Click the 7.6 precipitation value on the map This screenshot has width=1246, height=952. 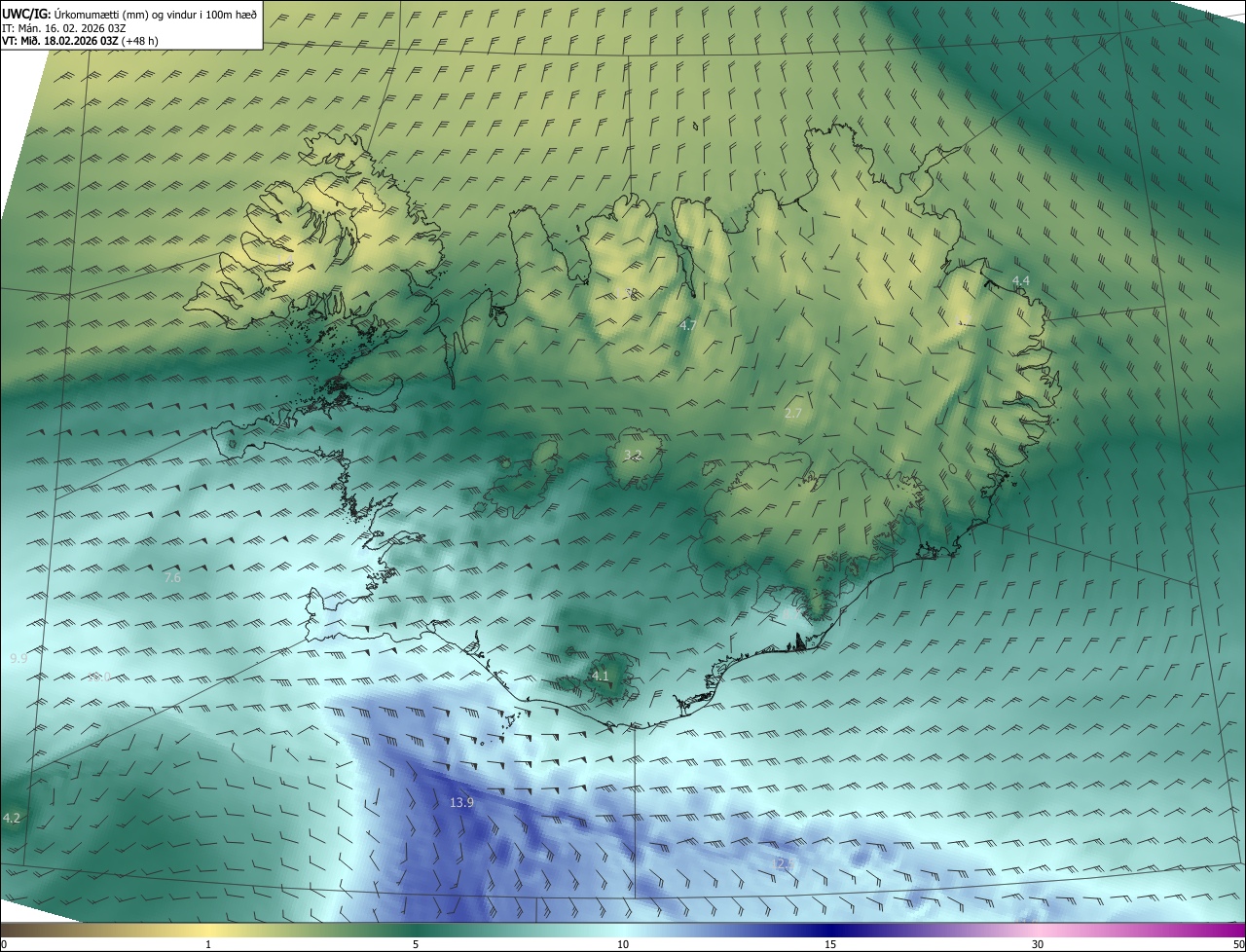coord(172,578)
